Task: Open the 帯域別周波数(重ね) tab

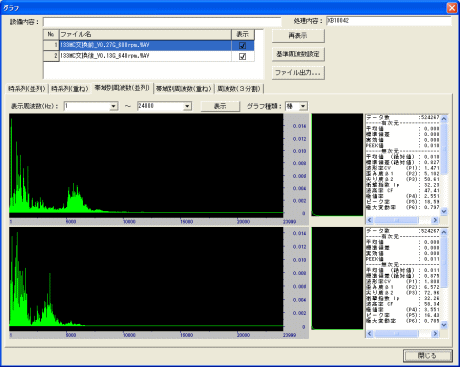Action: [x=184, y=89]
